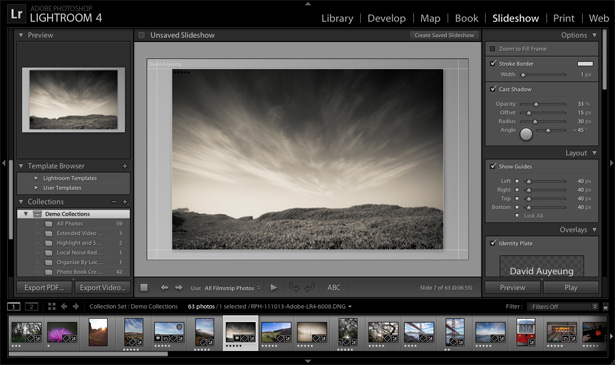615x365 pixels.
Task: Hide top module bar arrow
Action: coord(308,4)
